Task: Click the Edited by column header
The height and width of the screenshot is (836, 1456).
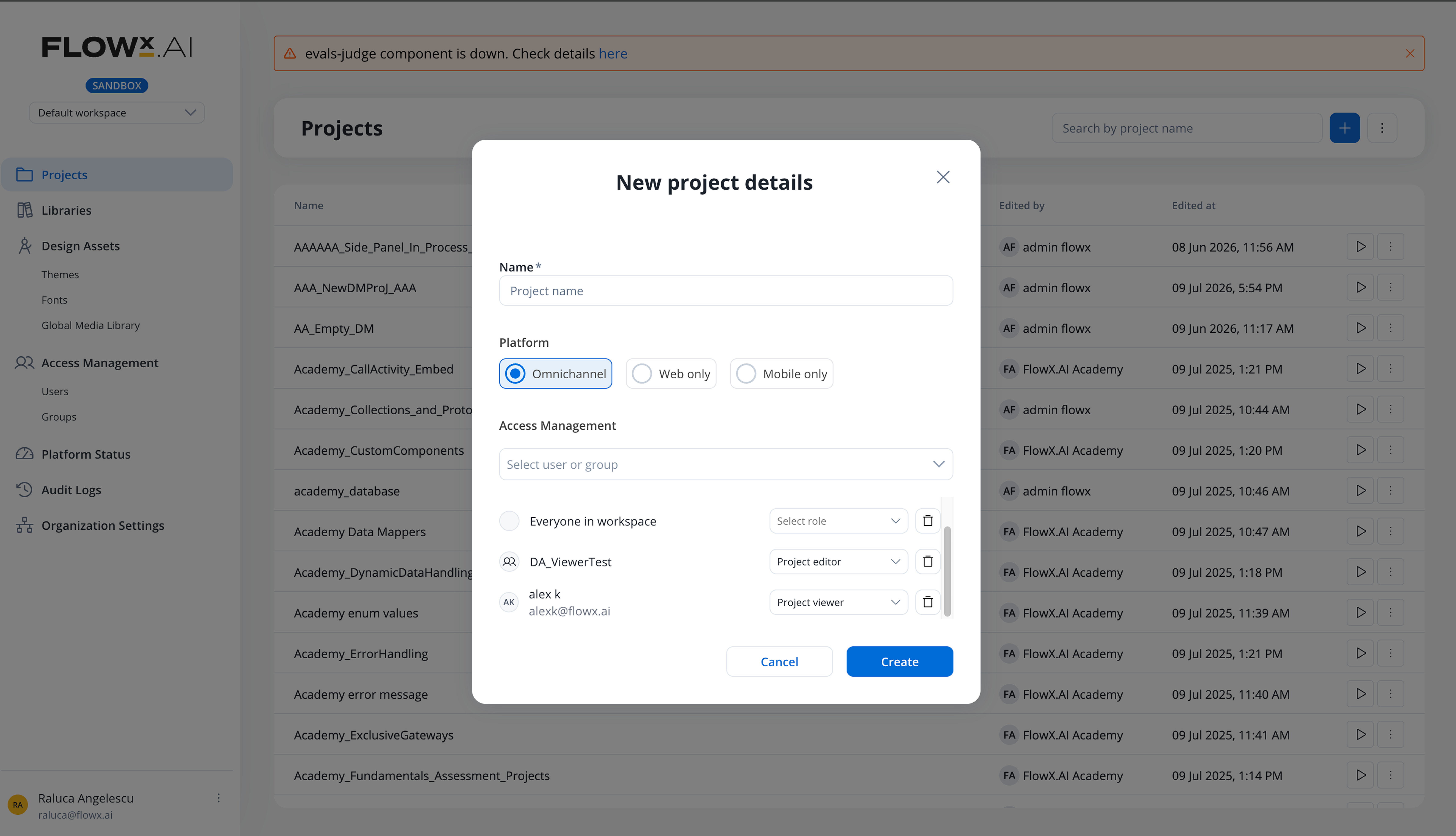Action: coord(1022,206)
